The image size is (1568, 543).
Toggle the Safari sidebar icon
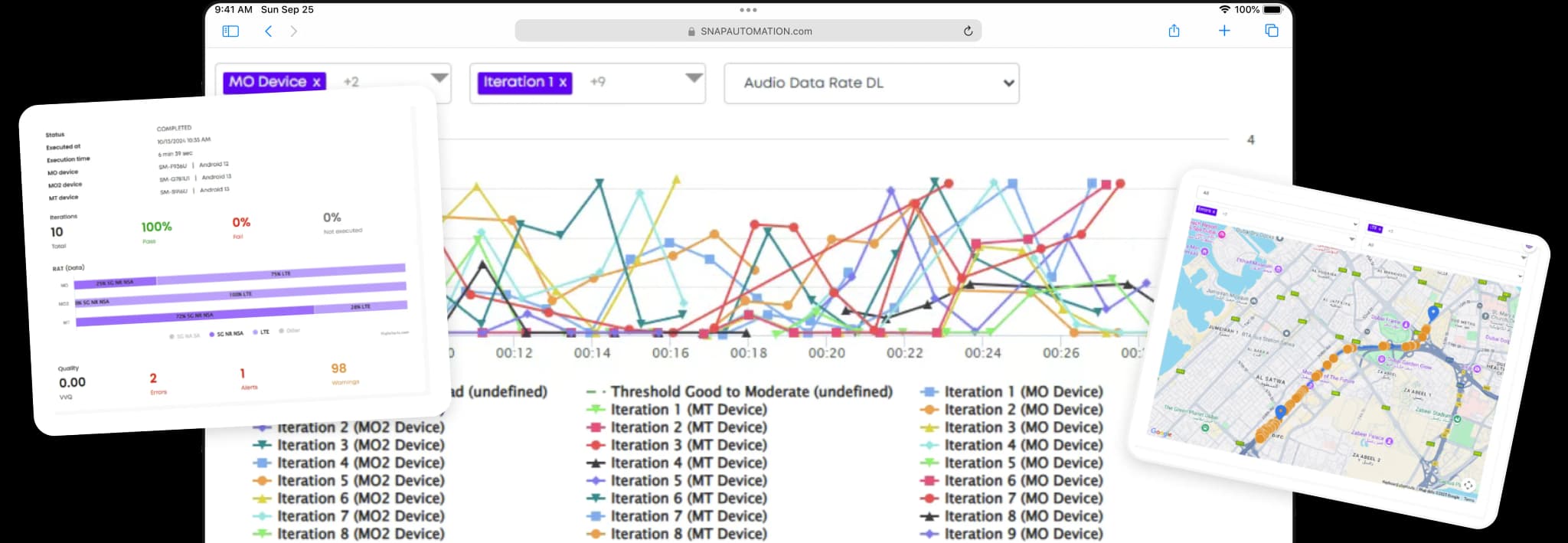point(230,31)
